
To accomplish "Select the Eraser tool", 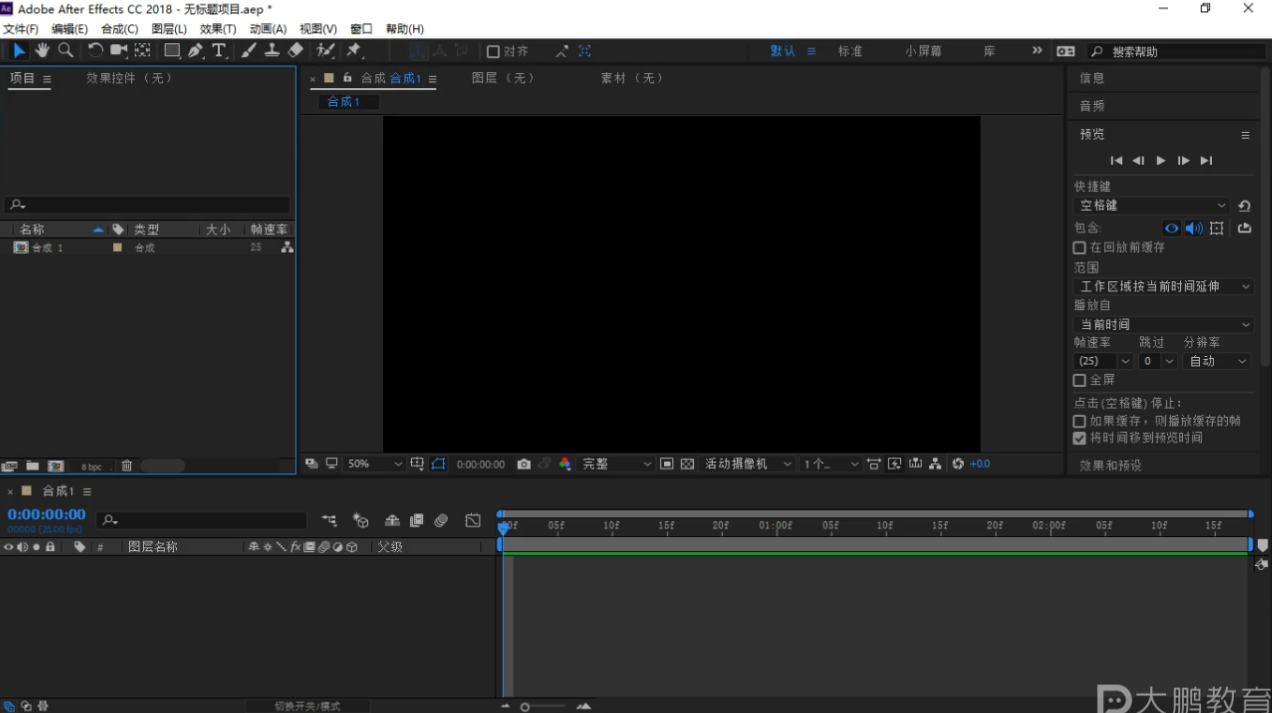I will click(295, 51).
